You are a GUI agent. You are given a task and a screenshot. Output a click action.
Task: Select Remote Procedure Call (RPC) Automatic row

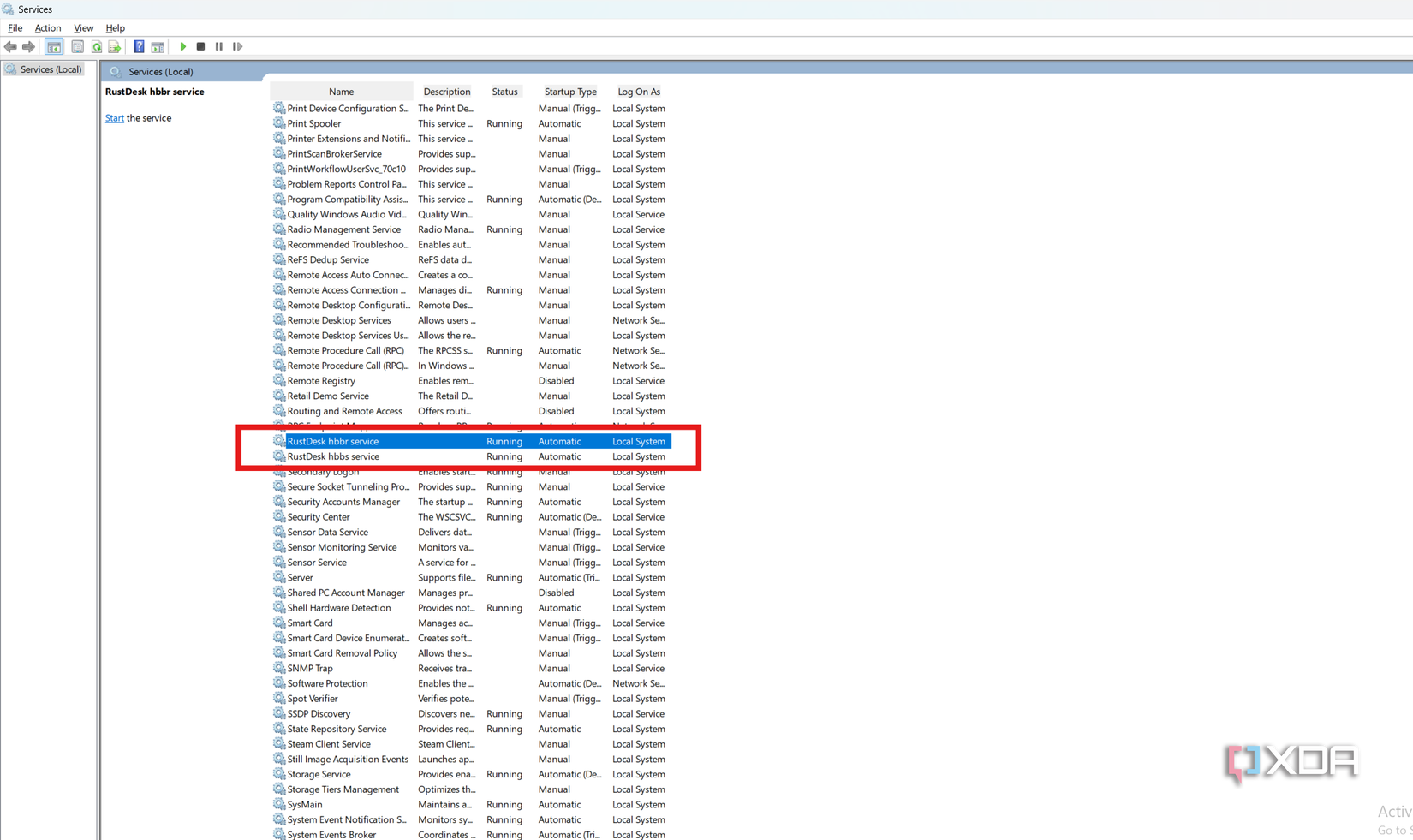[x=471, y=351]
